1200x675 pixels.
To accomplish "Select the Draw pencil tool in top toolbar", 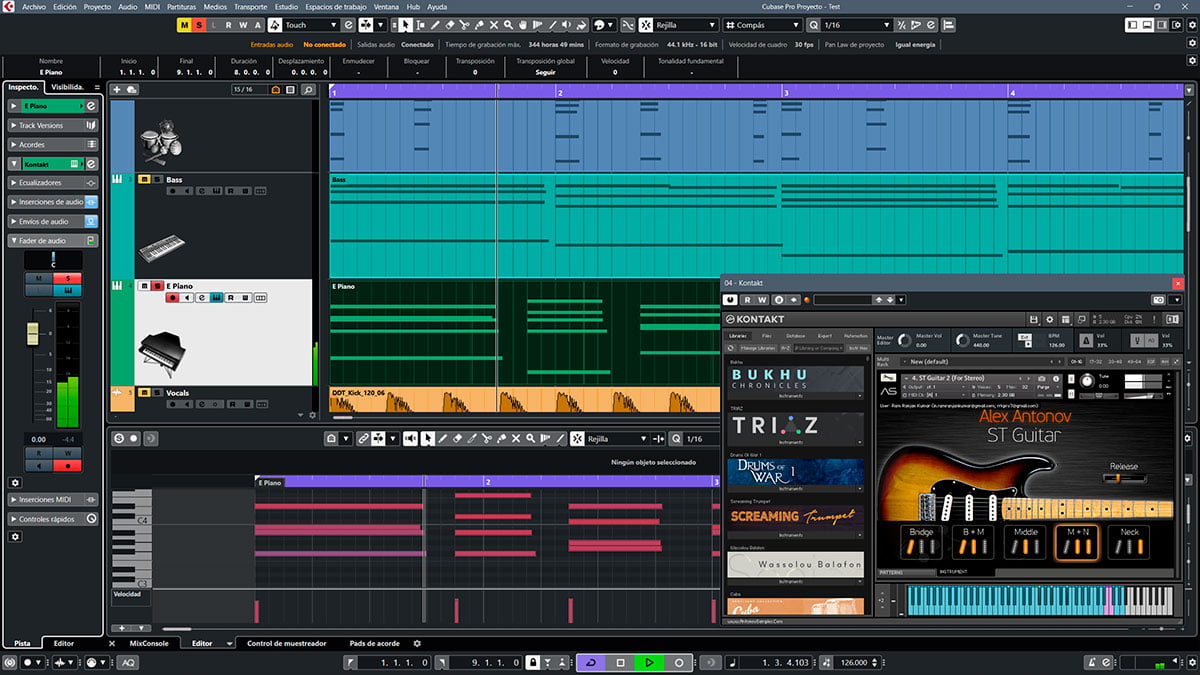I will point(435,25).
